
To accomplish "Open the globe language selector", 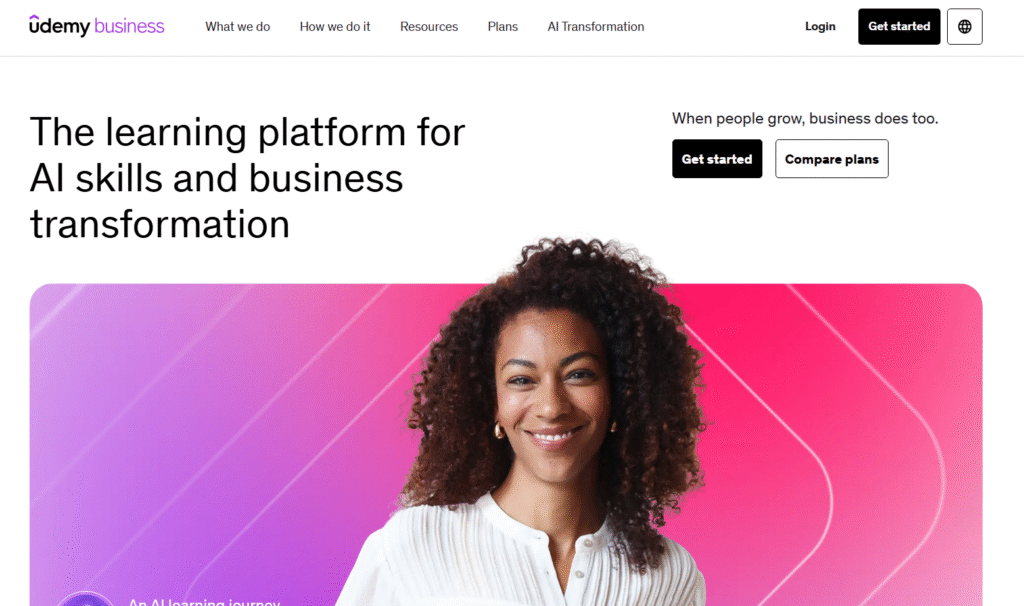I will click(964, 27).
